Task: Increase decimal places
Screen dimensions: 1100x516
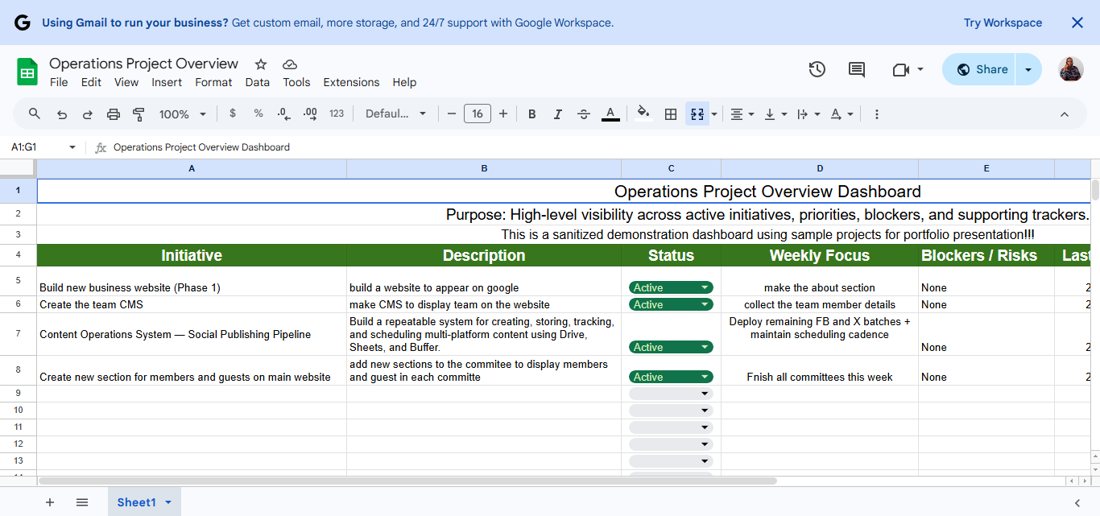Action: [x=309, y=114]
